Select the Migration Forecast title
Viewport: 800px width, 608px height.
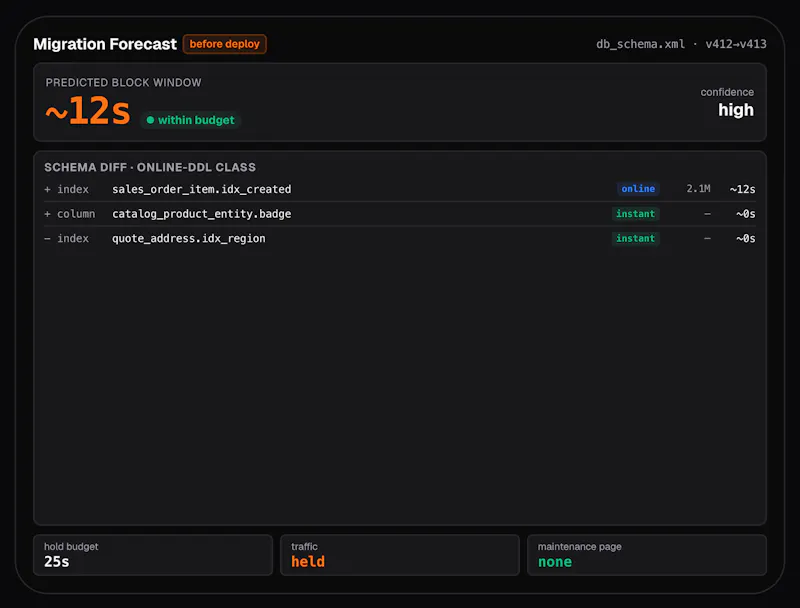tap(105, 44)
